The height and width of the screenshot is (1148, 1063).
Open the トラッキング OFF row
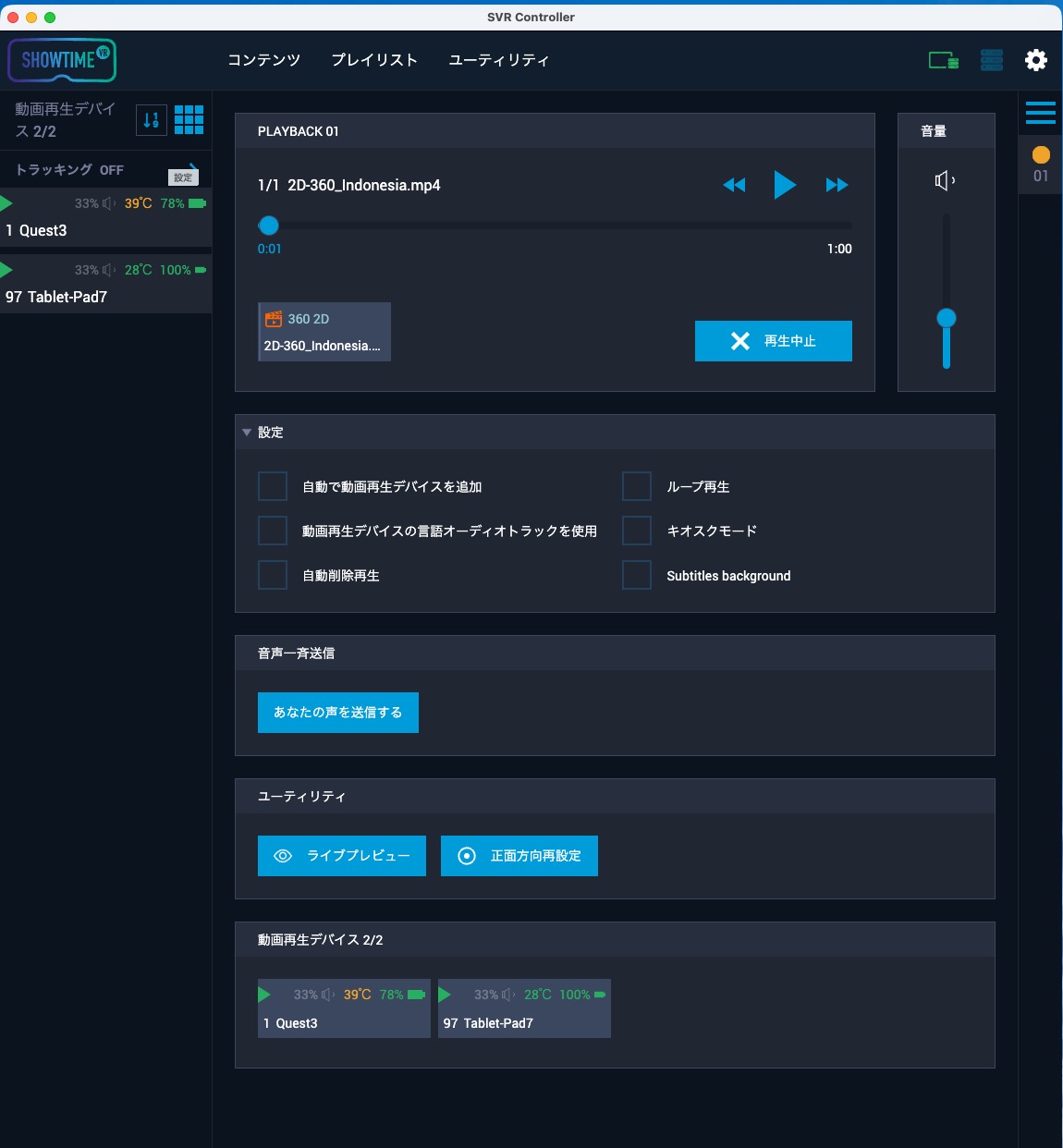pos(105,170)
